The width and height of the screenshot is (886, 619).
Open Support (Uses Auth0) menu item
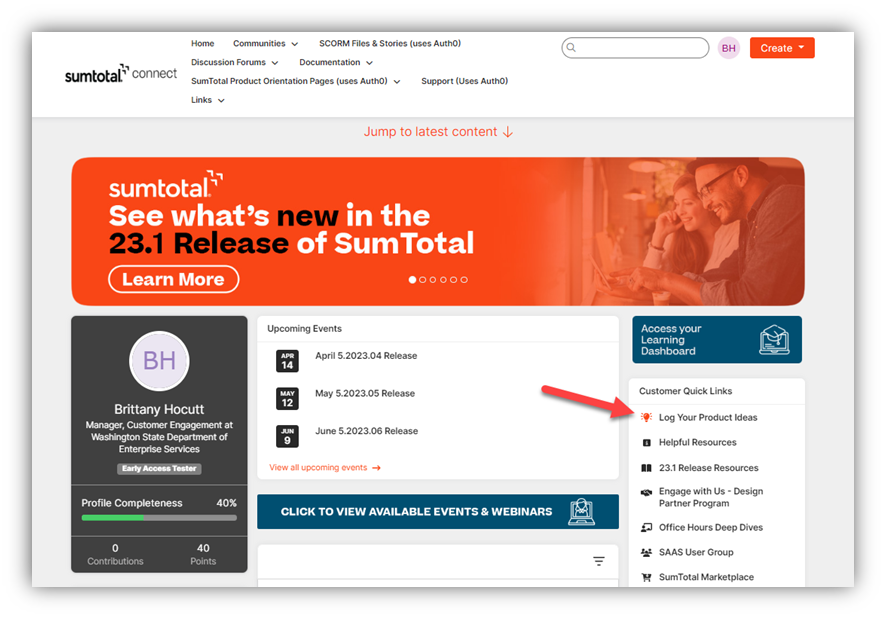[464, 81]
